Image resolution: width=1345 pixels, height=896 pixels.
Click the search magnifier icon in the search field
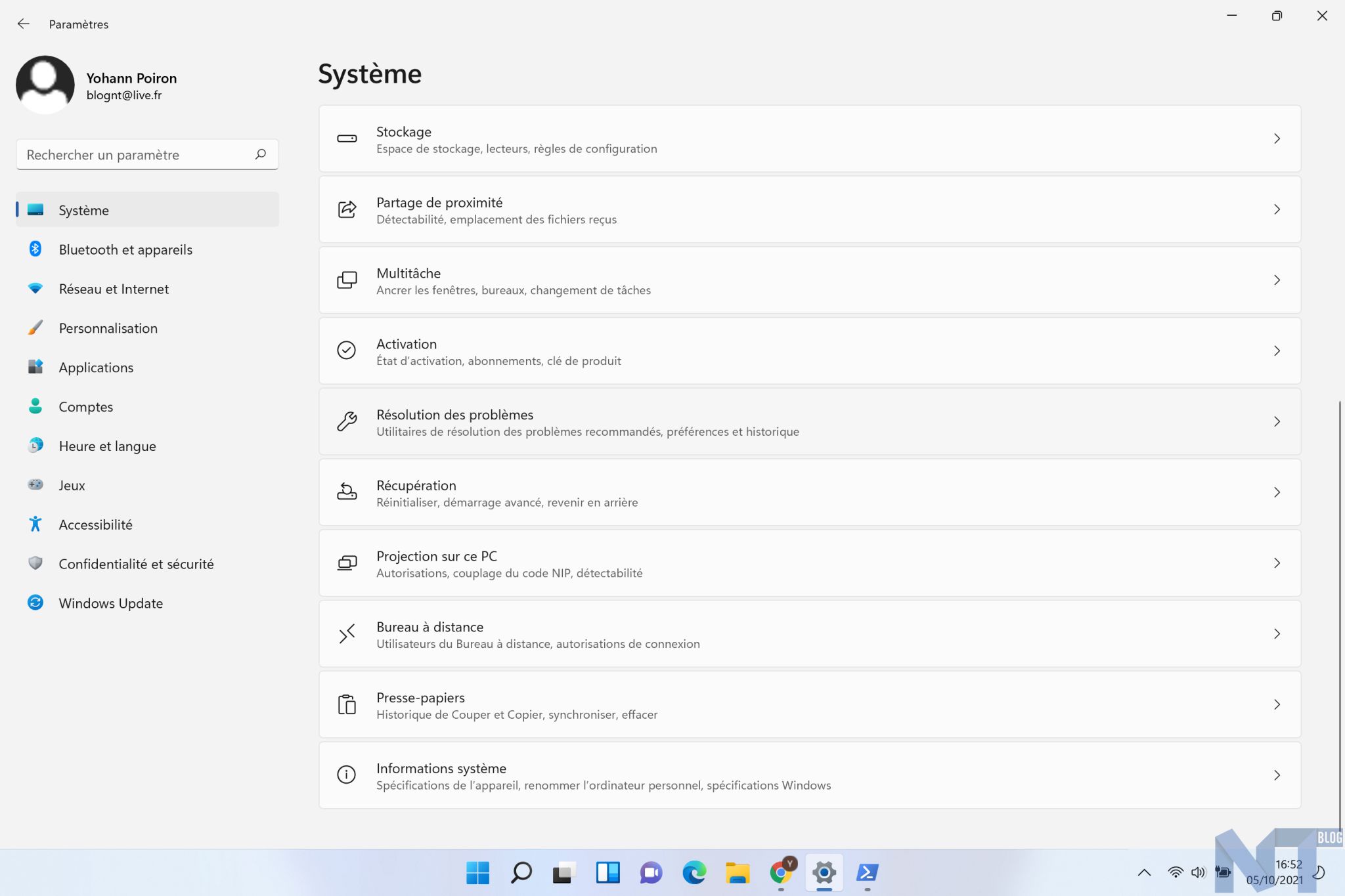[x=261, y=154]
